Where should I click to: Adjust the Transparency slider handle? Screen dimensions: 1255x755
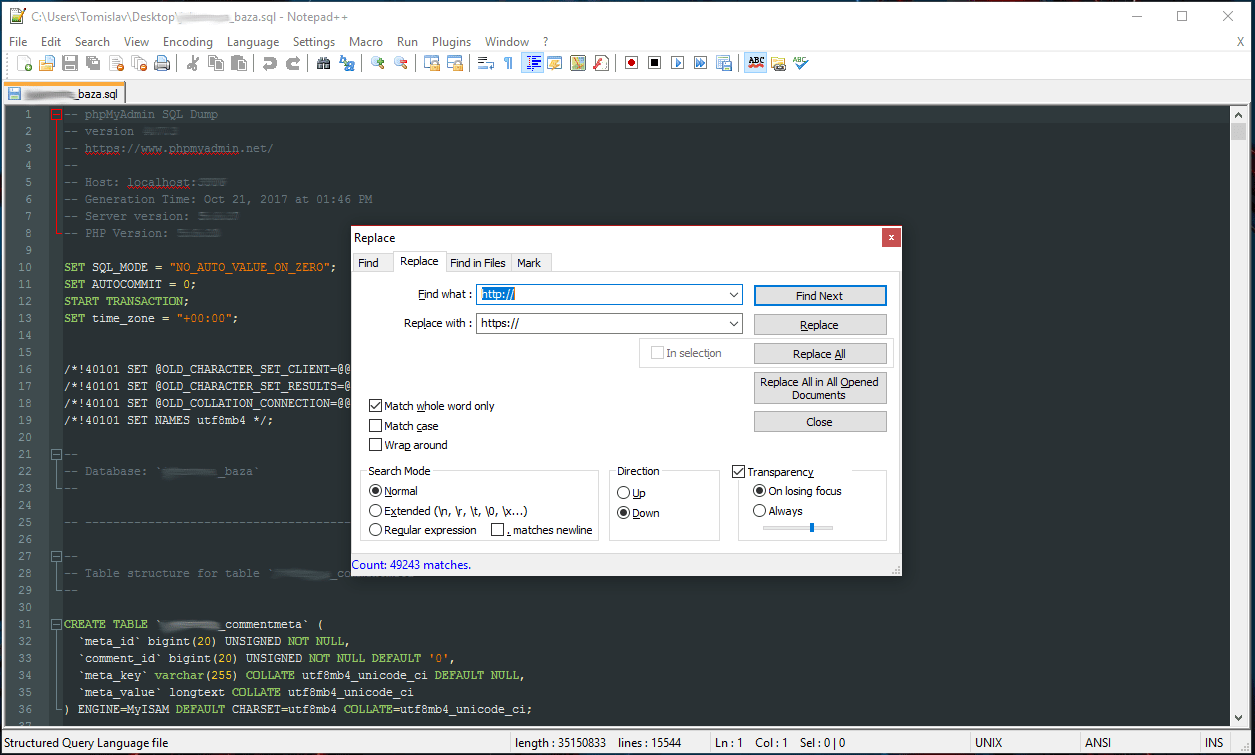point(812,527)
